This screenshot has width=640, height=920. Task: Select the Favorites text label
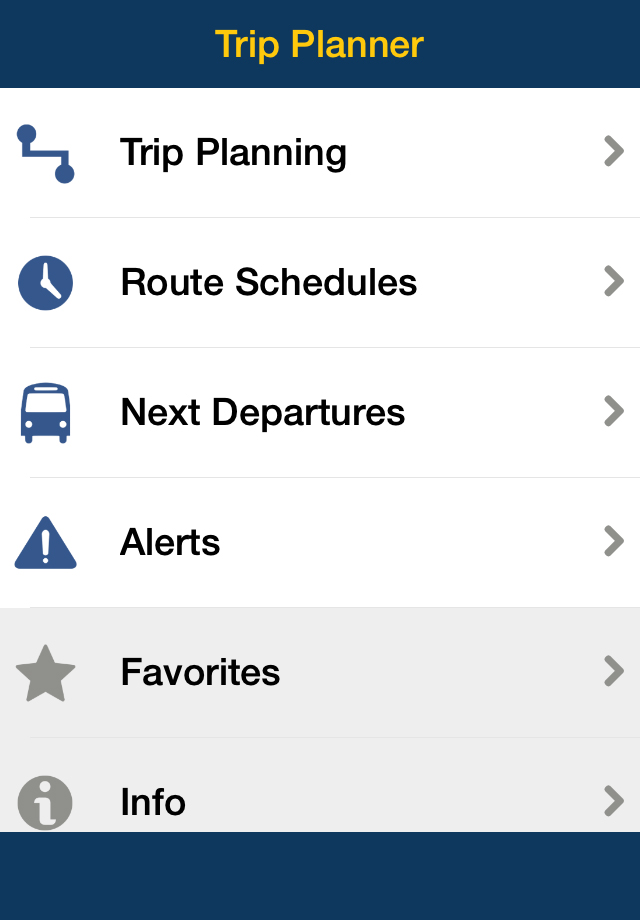[201, 672]
